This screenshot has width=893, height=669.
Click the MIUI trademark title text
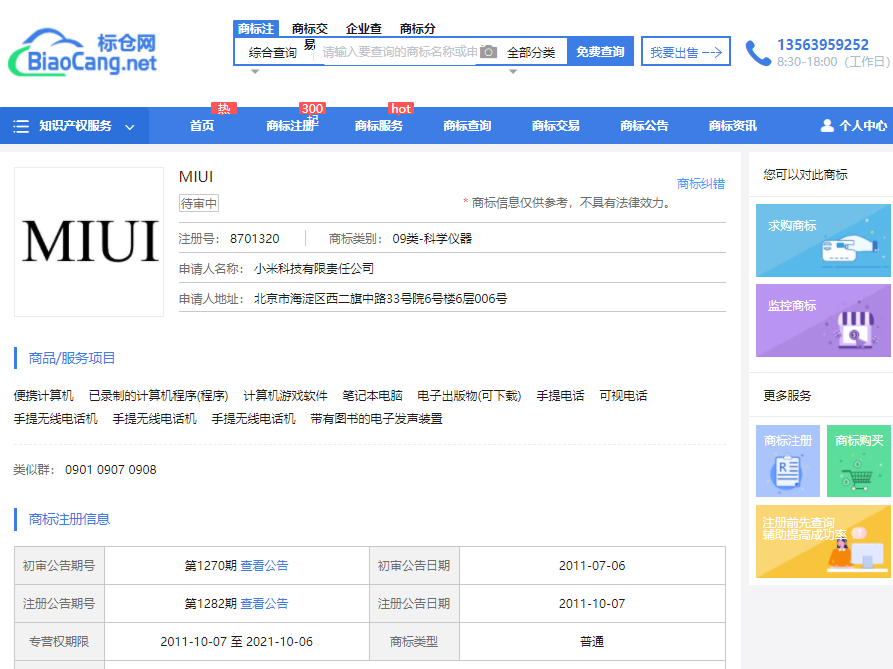(196, 177)
